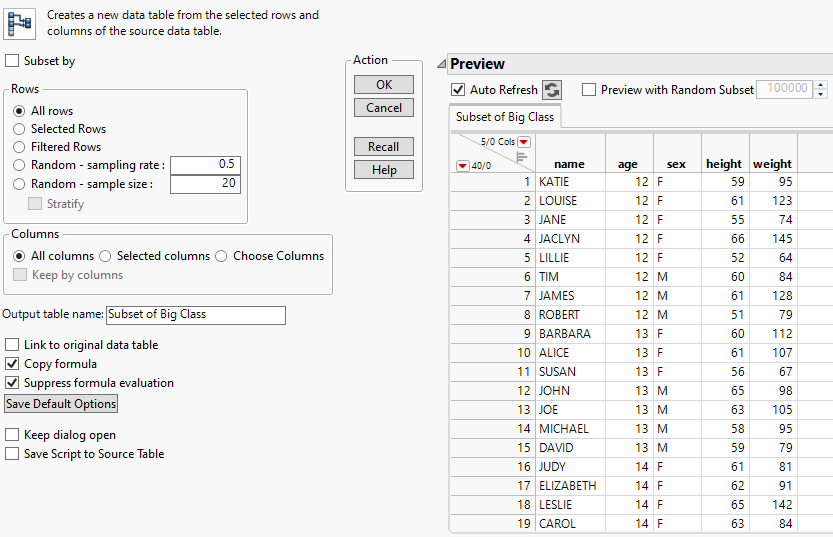Select the Filtered Rows radio button

click(19, 147)
